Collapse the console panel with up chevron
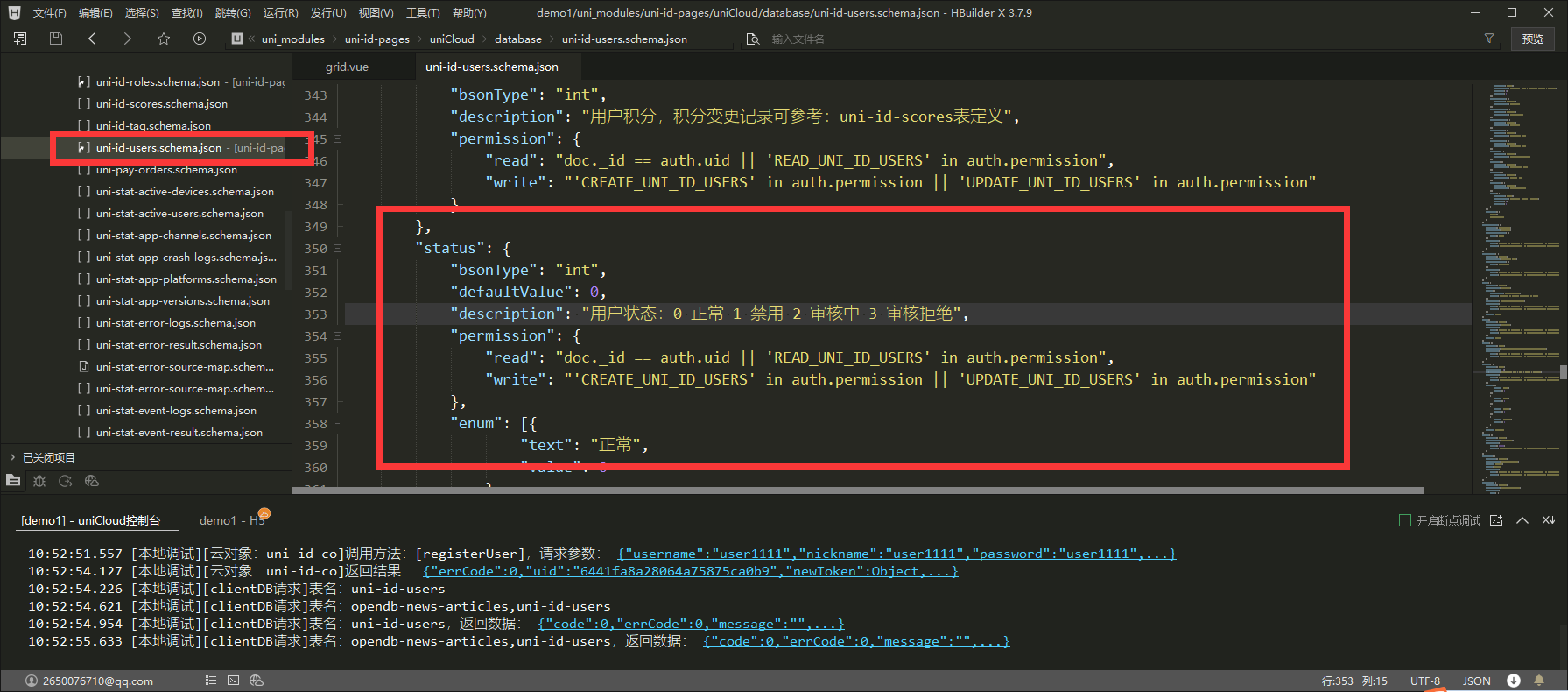The width and height of the screenshot is (1568, 692). point(1522,520)
